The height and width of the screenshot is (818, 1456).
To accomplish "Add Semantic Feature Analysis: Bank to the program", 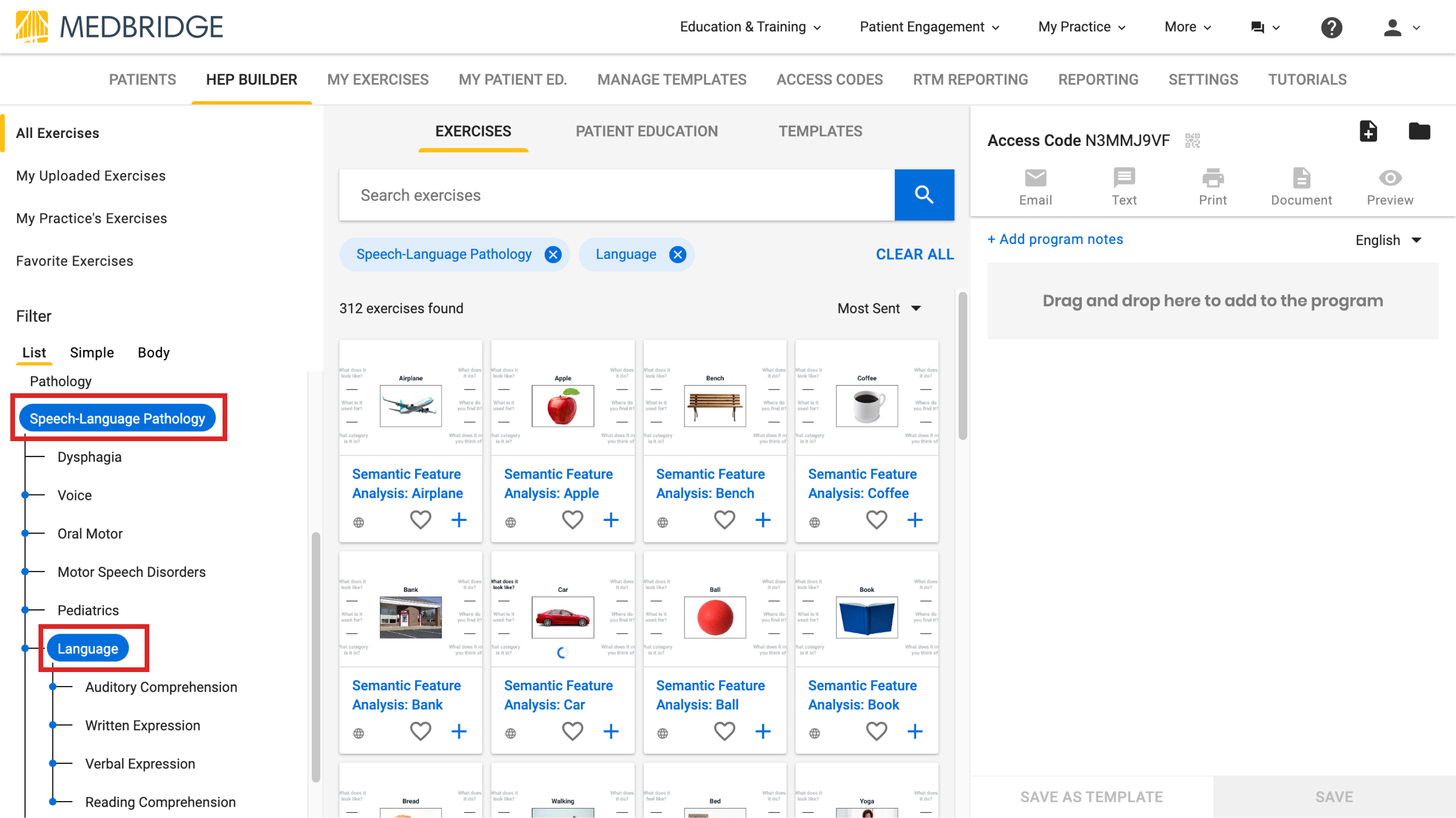I will coord(459,732).
